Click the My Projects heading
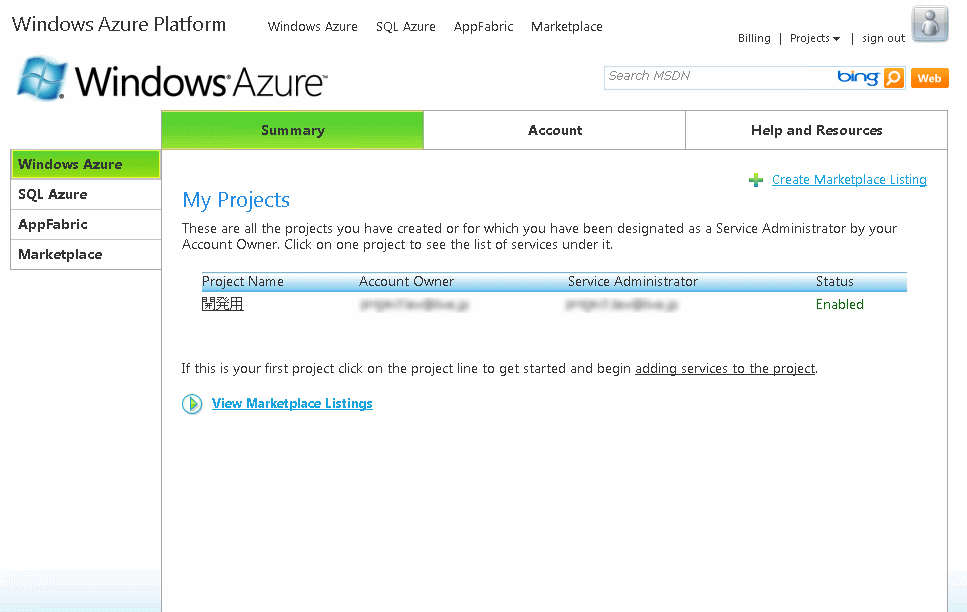 click(x=236, y=200)
